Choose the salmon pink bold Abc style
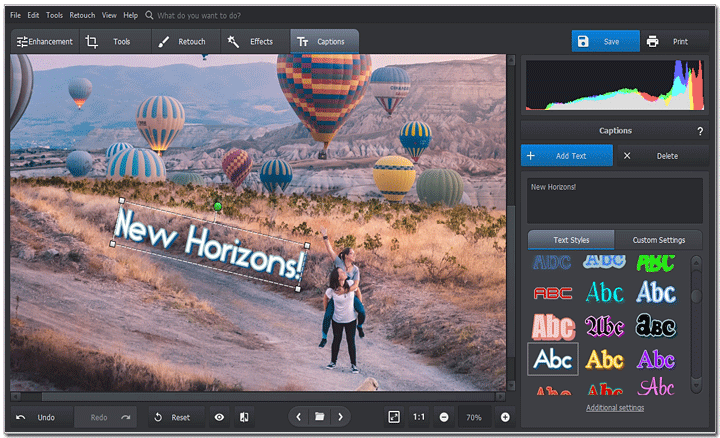 553,326
